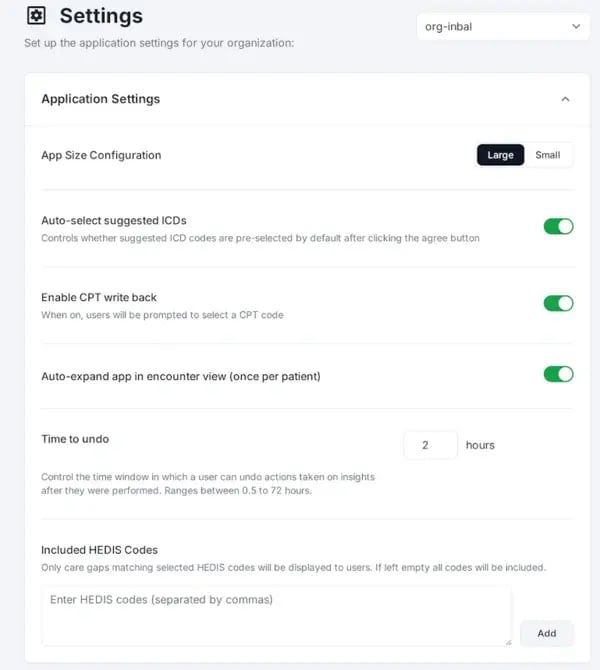
Task: Click the Auto-select suggested ICDs label
Action: (113, 220)
